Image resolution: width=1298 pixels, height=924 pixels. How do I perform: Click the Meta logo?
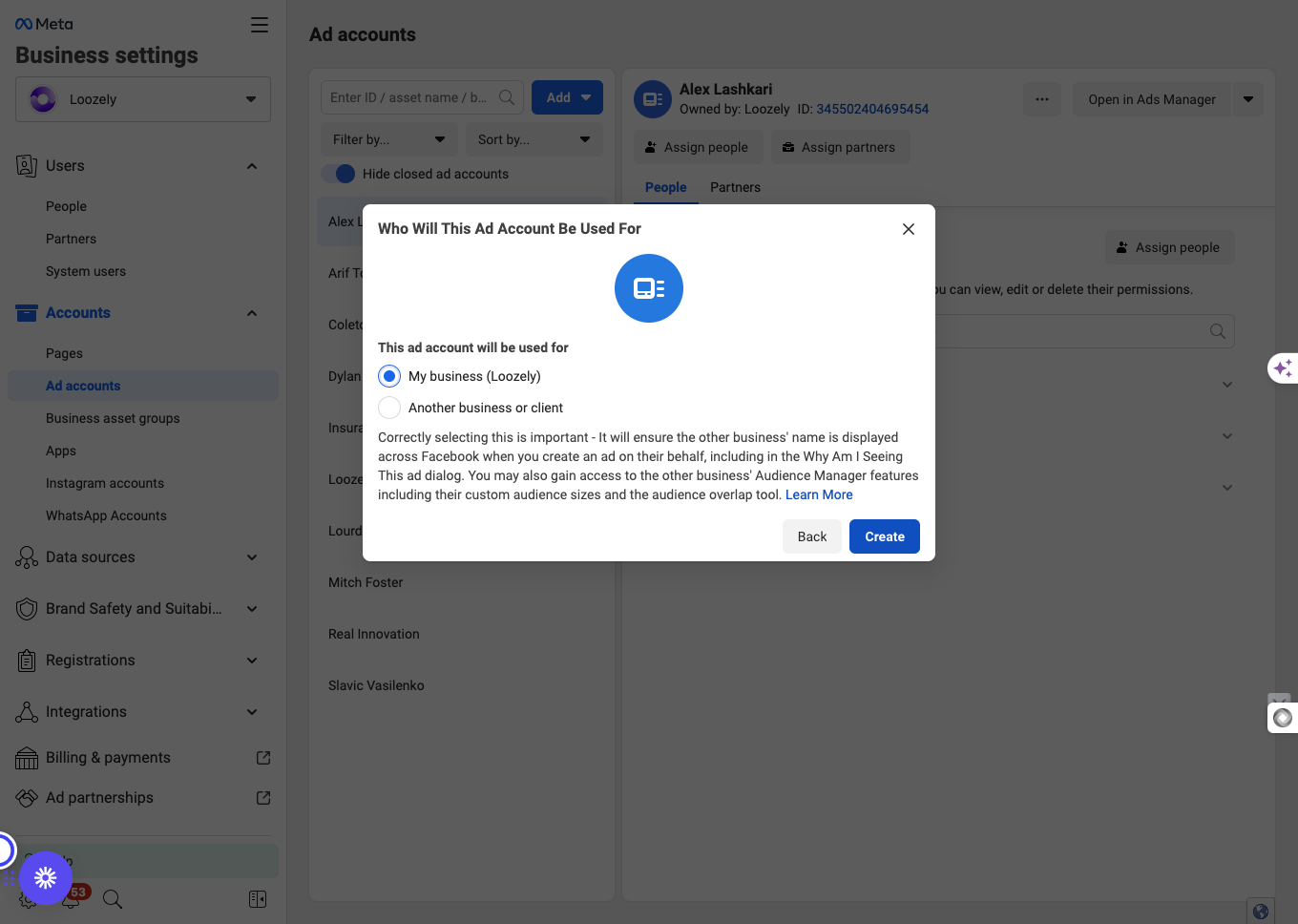tap(44, 24)
